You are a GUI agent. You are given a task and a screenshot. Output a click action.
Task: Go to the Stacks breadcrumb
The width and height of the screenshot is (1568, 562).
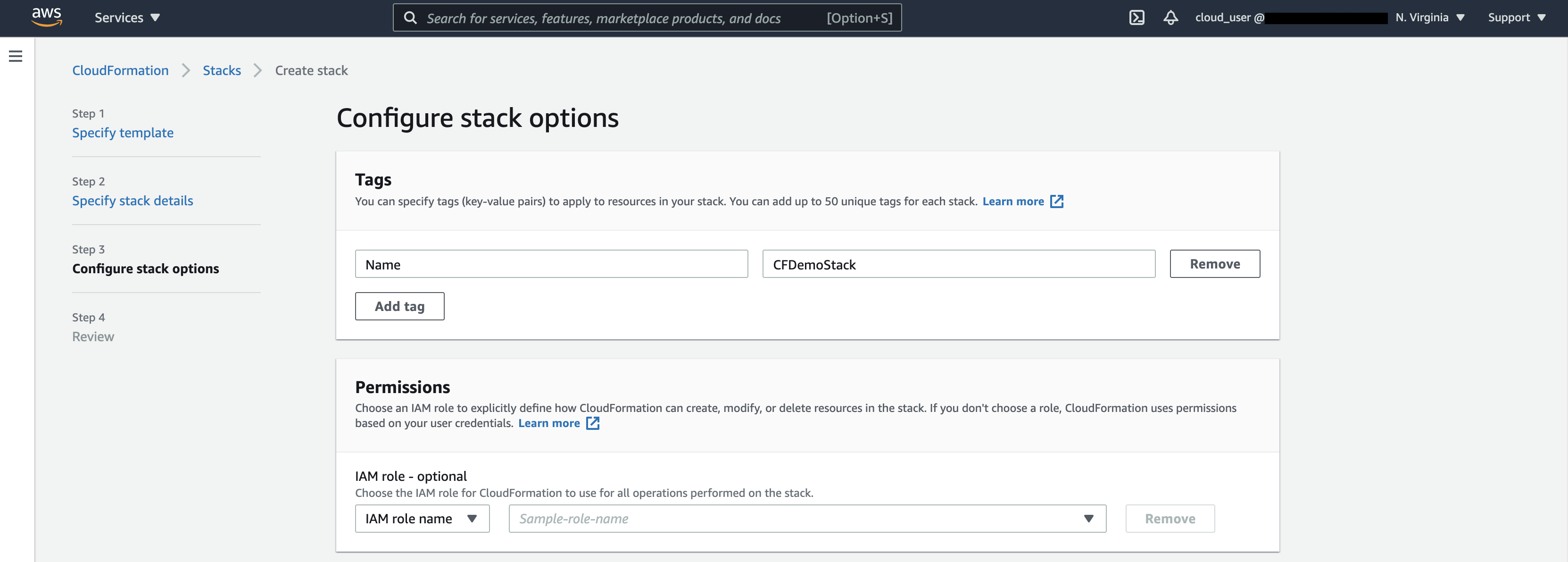[222, 71]
